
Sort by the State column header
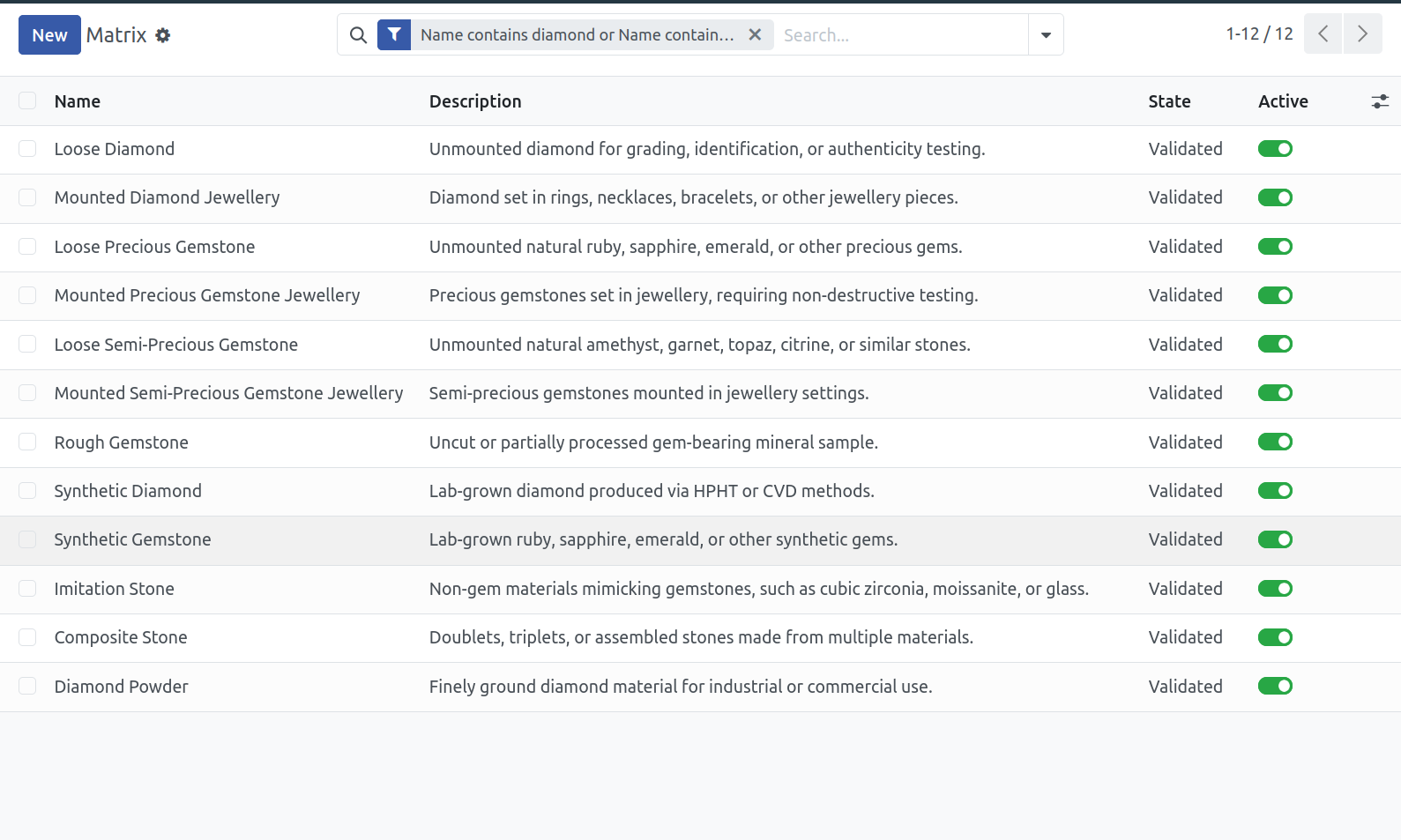pos(1169,101)
